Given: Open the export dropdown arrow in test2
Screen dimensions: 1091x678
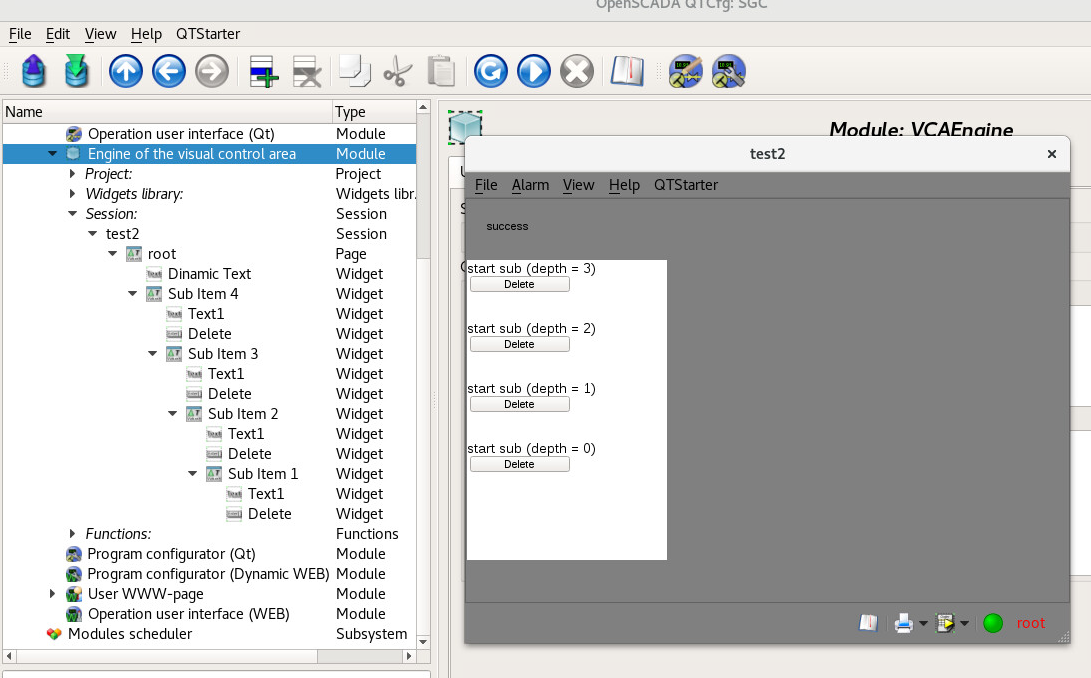Looking at the screenshot, I should pos(964,625).
